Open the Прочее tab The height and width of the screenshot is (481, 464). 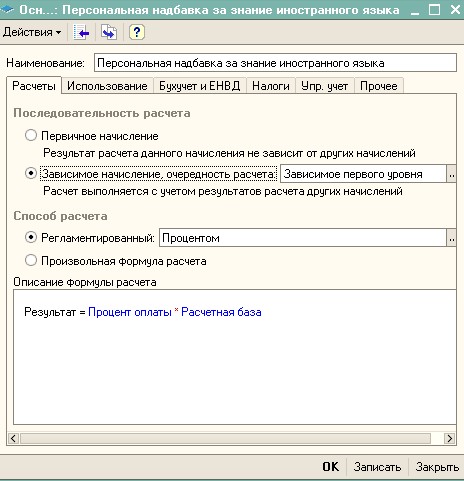pyautogui.click(x=379, y=86)
